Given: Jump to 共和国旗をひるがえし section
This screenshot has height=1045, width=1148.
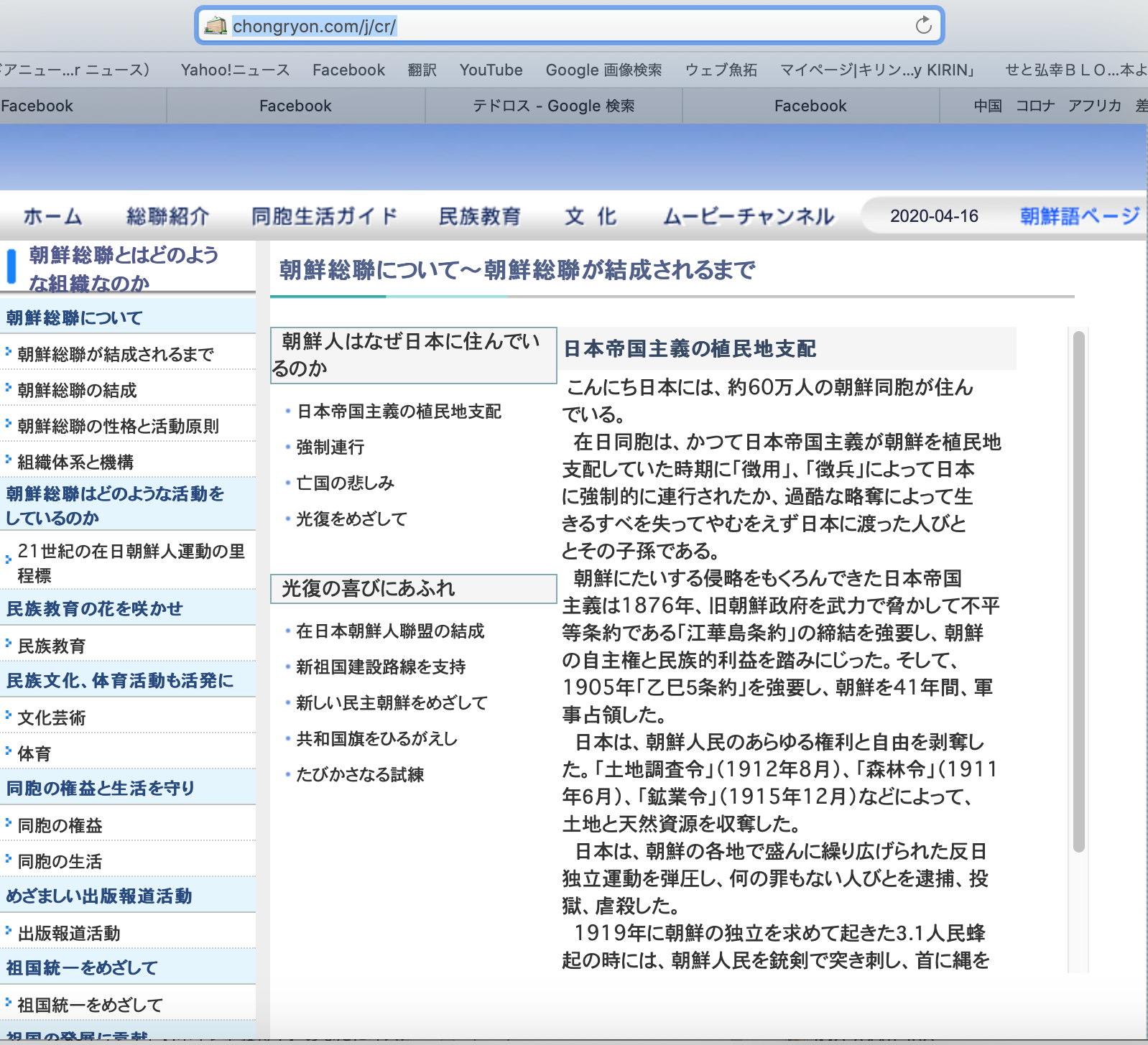Looking at the screenshot, I should coord(376,738).
